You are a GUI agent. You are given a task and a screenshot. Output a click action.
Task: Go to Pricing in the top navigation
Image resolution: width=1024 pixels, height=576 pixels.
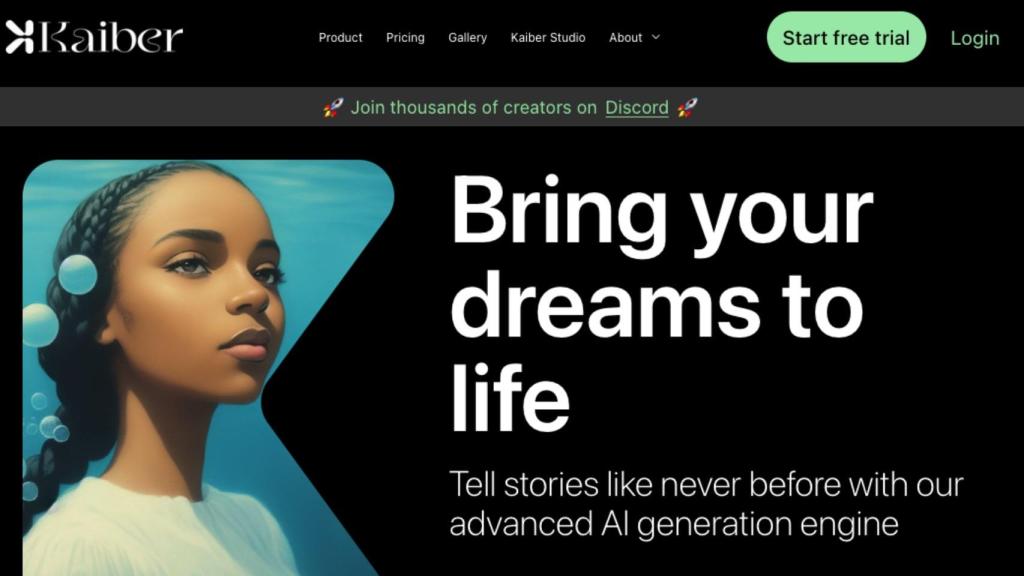405,38
